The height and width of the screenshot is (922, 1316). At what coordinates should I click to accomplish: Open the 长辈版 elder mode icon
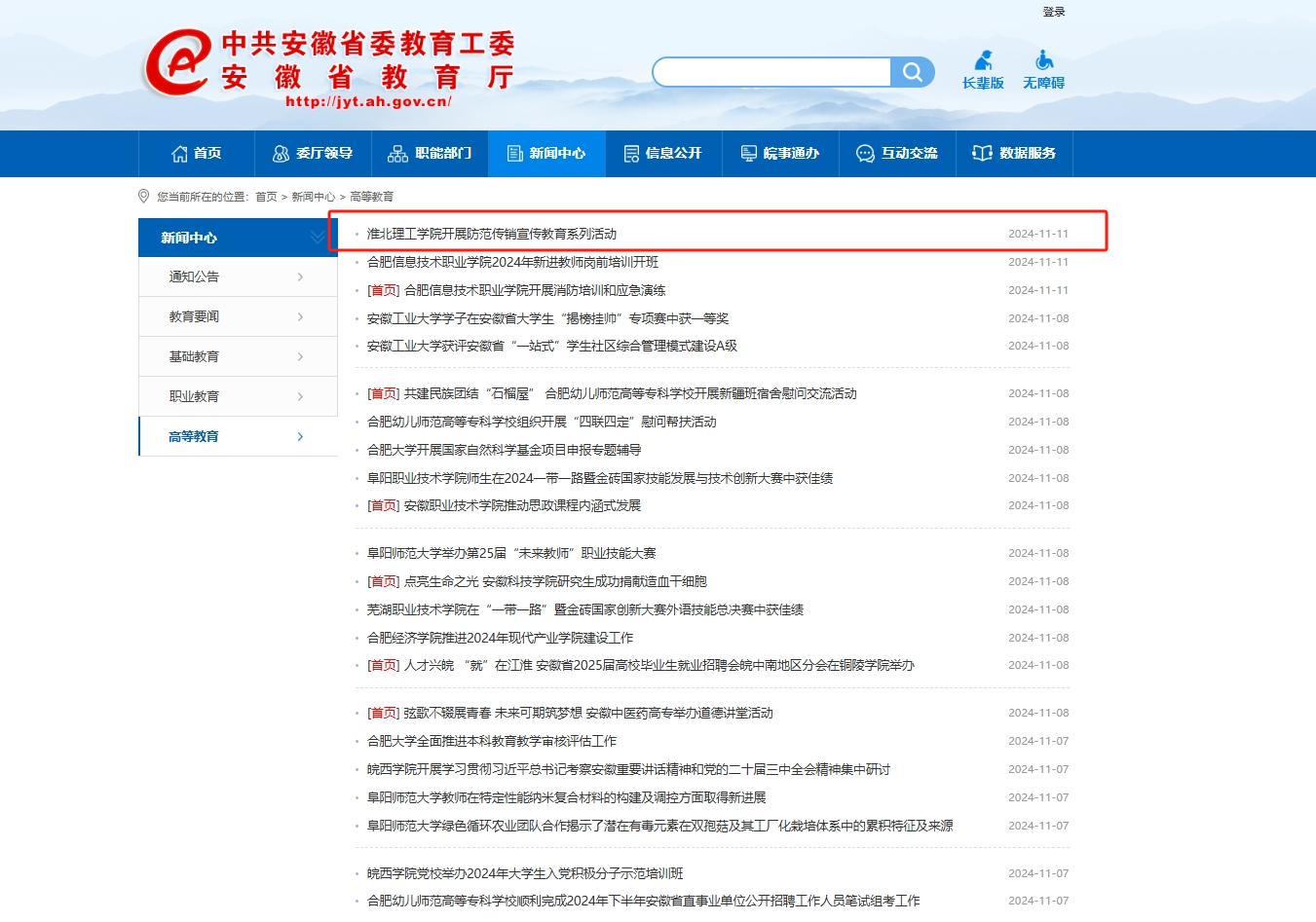(983, 70)
